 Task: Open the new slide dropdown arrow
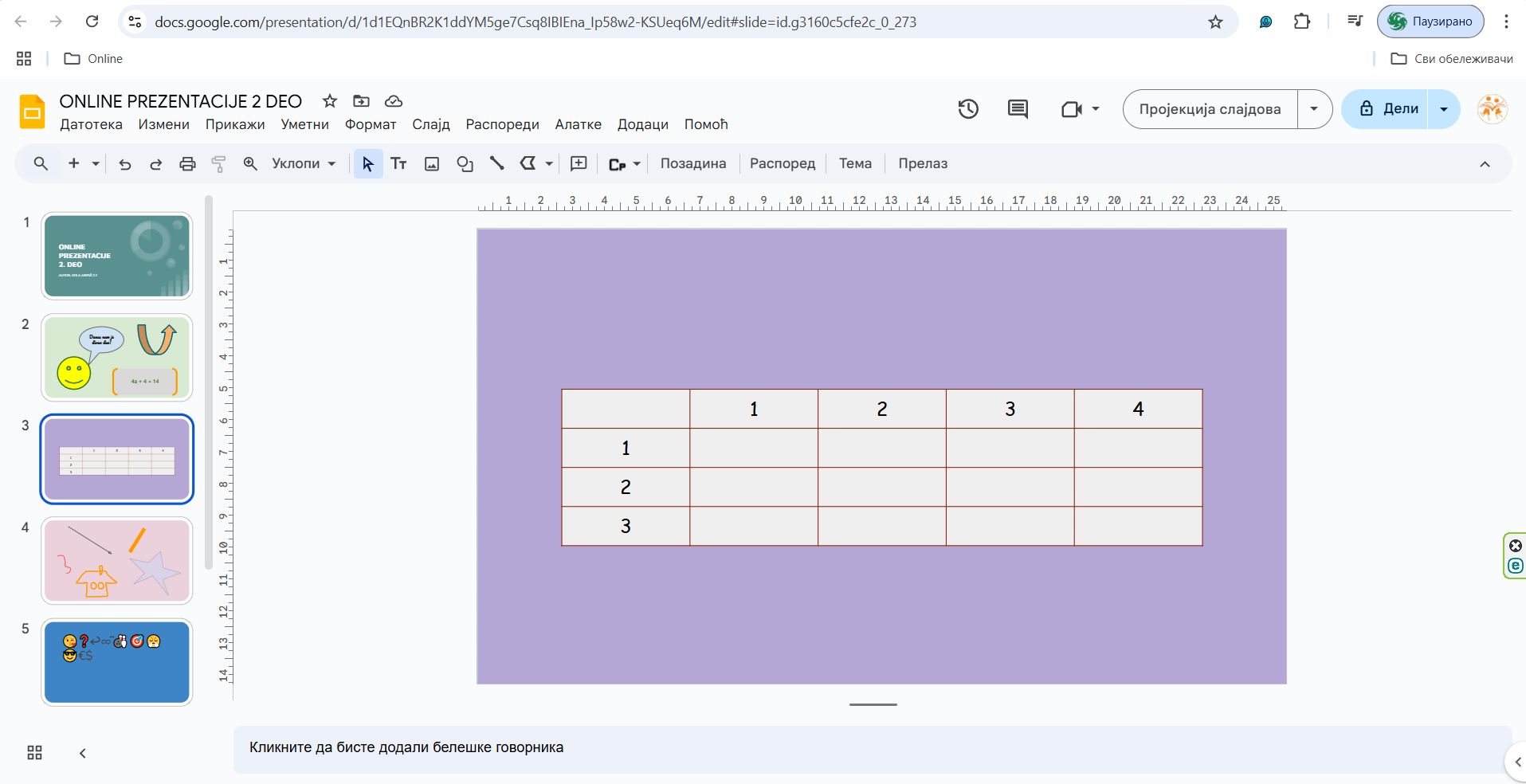(x=96, y=164)
